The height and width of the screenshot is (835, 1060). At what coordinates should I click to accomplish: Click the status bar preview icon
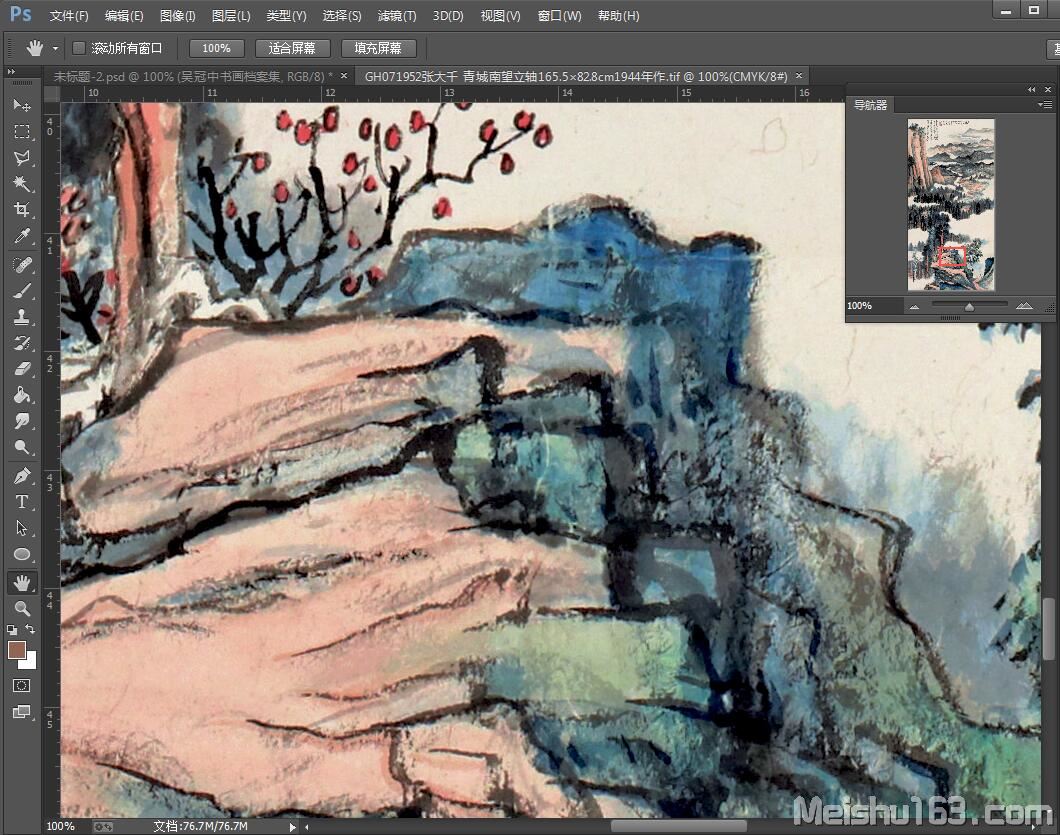(x=103, y=826)
